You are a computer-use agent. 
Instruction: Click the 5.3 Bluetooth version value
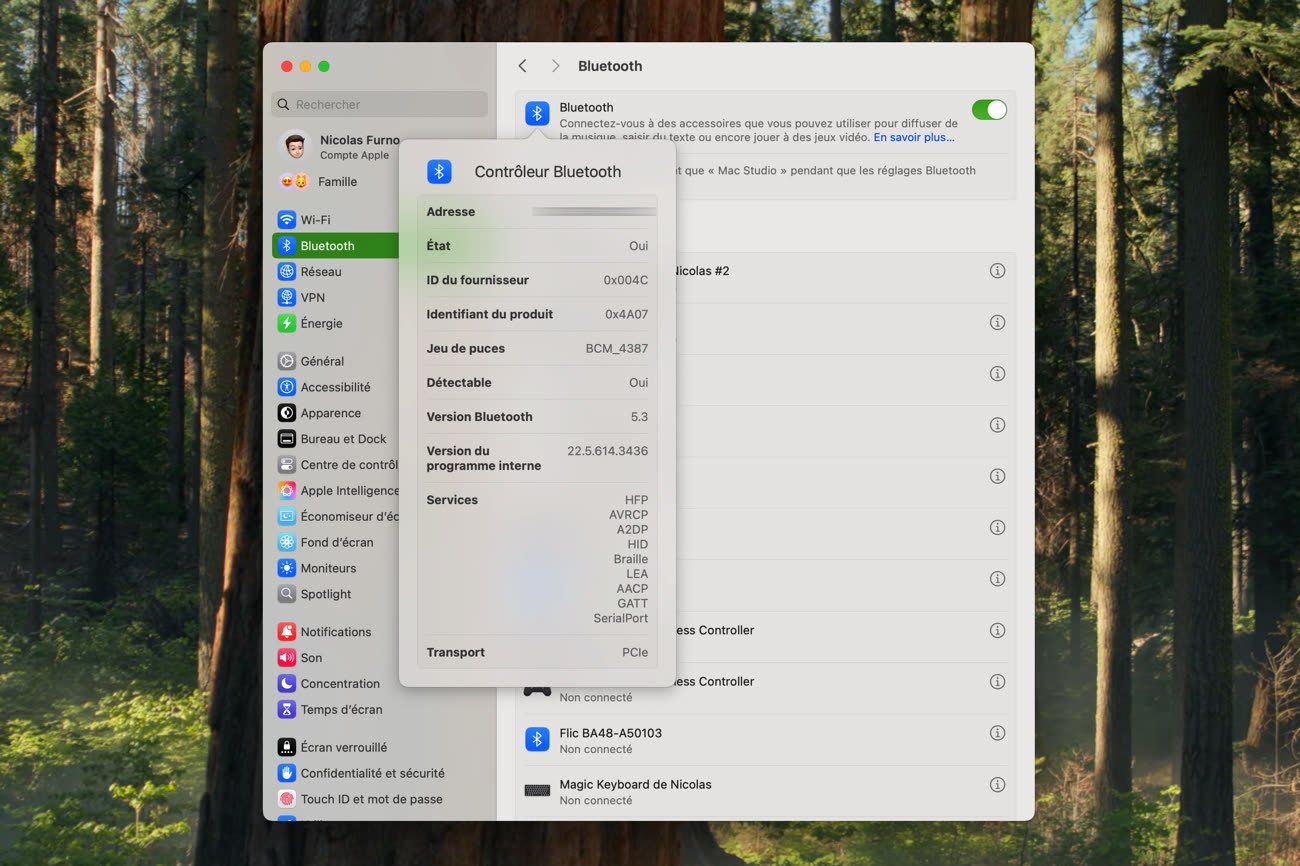point(639,417)
